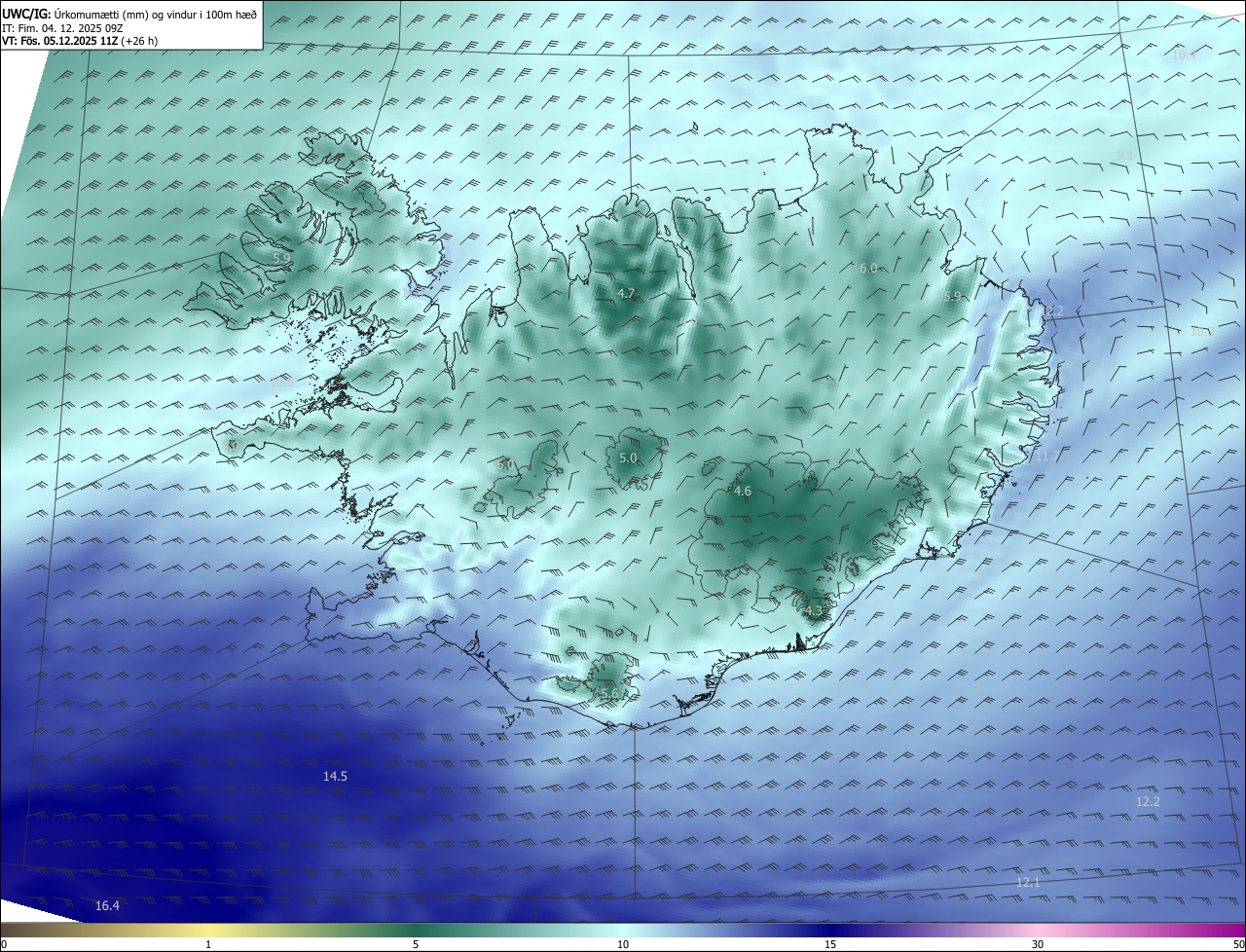This screenshot has width=1246, height=952.
Task: Click the VT: Fös. 05.12.2025 11Z line
Action: [x=80, y=41]
